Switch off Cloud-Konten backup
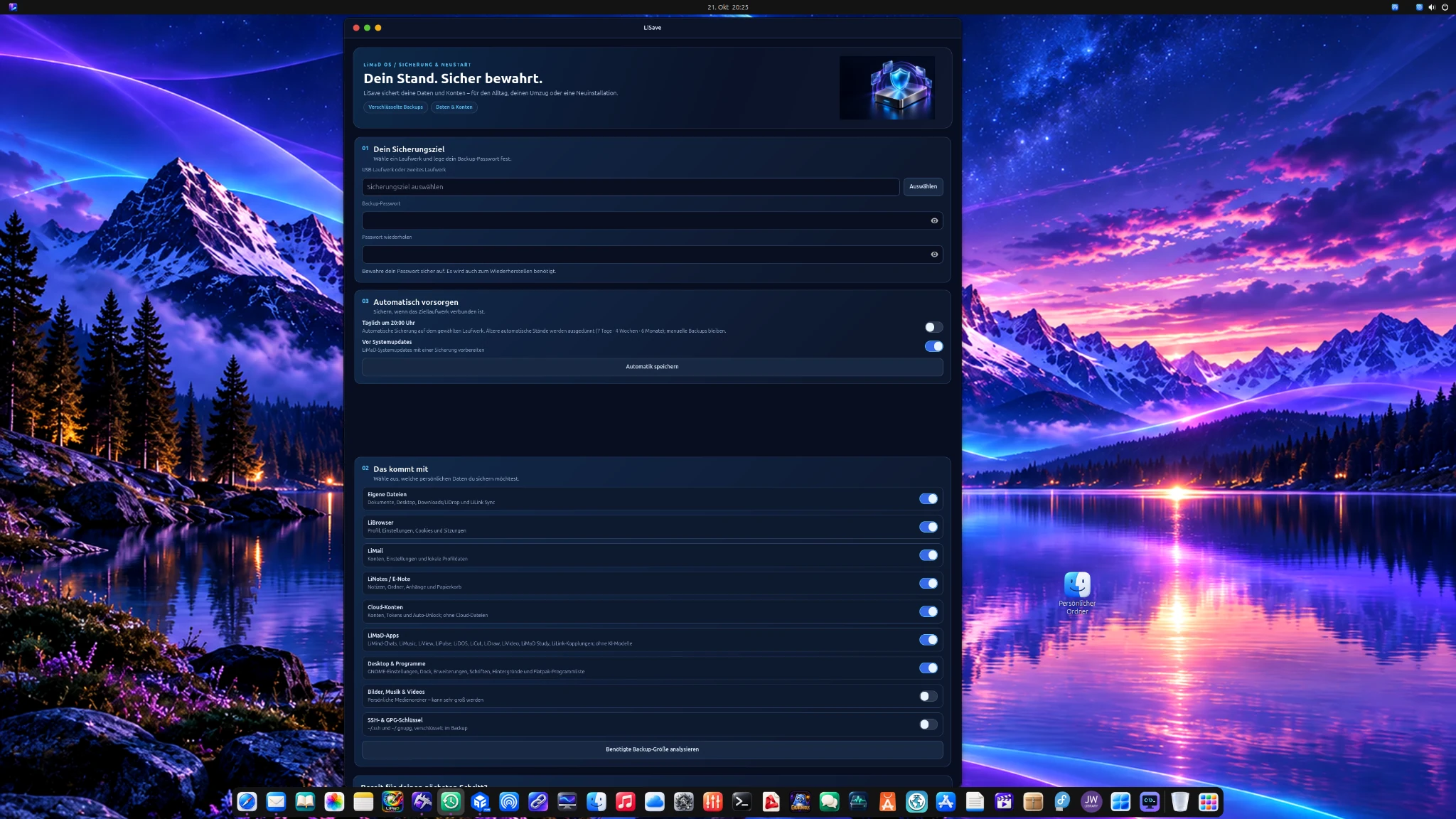The width and height of the screenshot is (1456, 819). tap(928, 611)
